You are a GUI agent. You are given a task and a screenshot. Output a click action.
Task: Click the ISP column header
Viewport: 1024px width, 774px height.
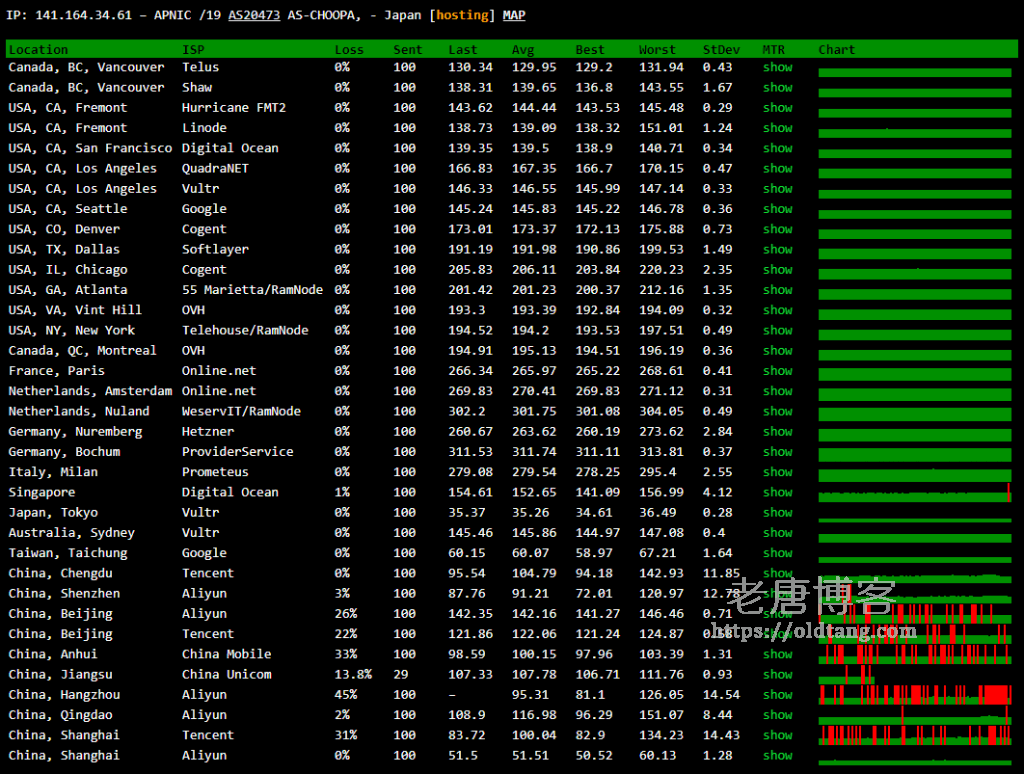coord(193,50)
